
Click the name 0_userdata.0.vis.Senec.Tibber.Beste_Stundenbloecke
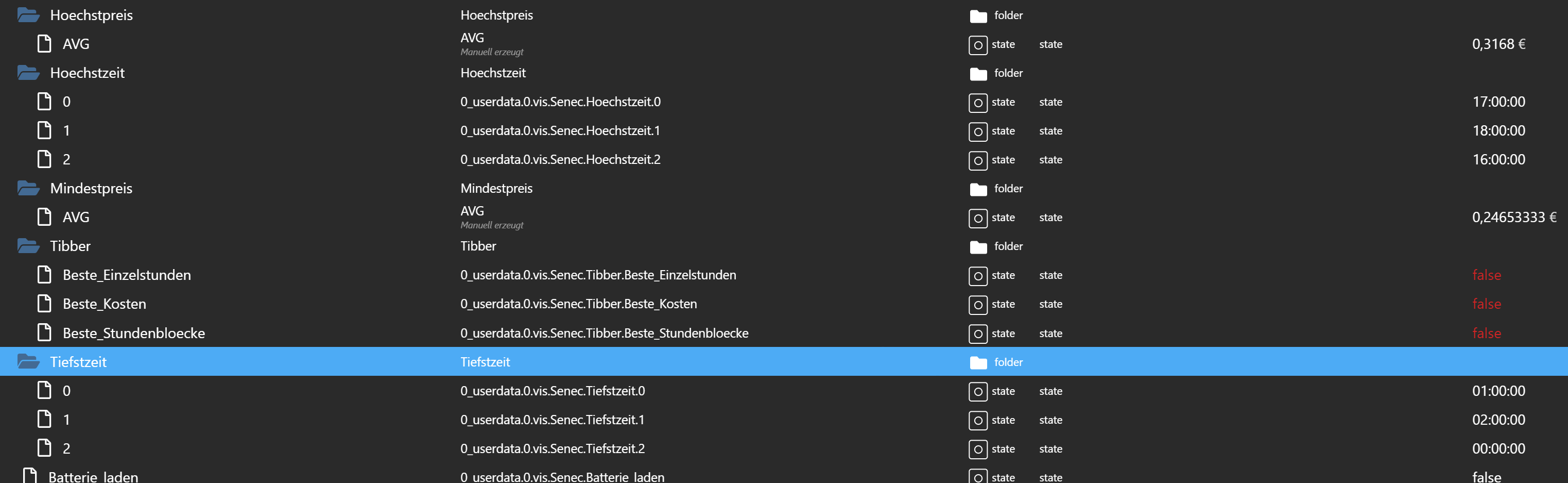pos(605,332)
